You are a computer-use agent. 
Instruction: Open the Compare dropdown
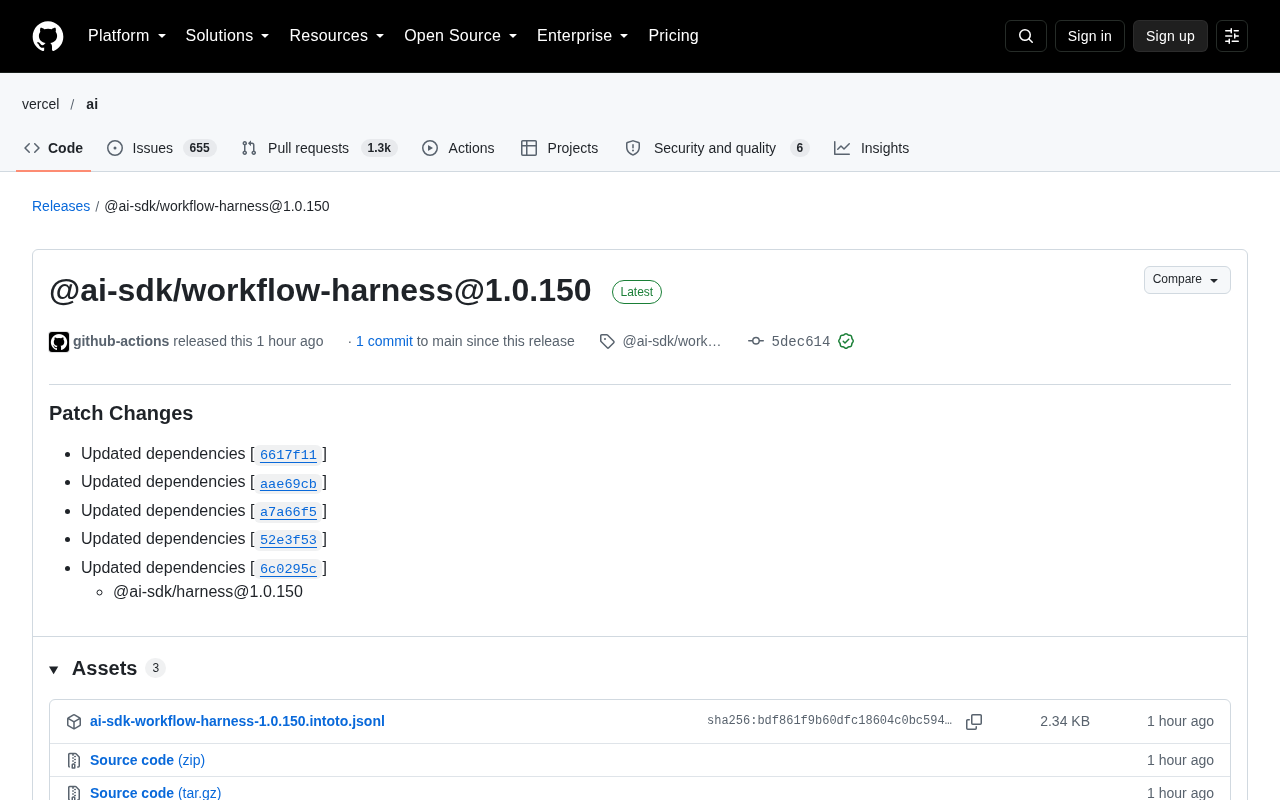click(1187, 280)
